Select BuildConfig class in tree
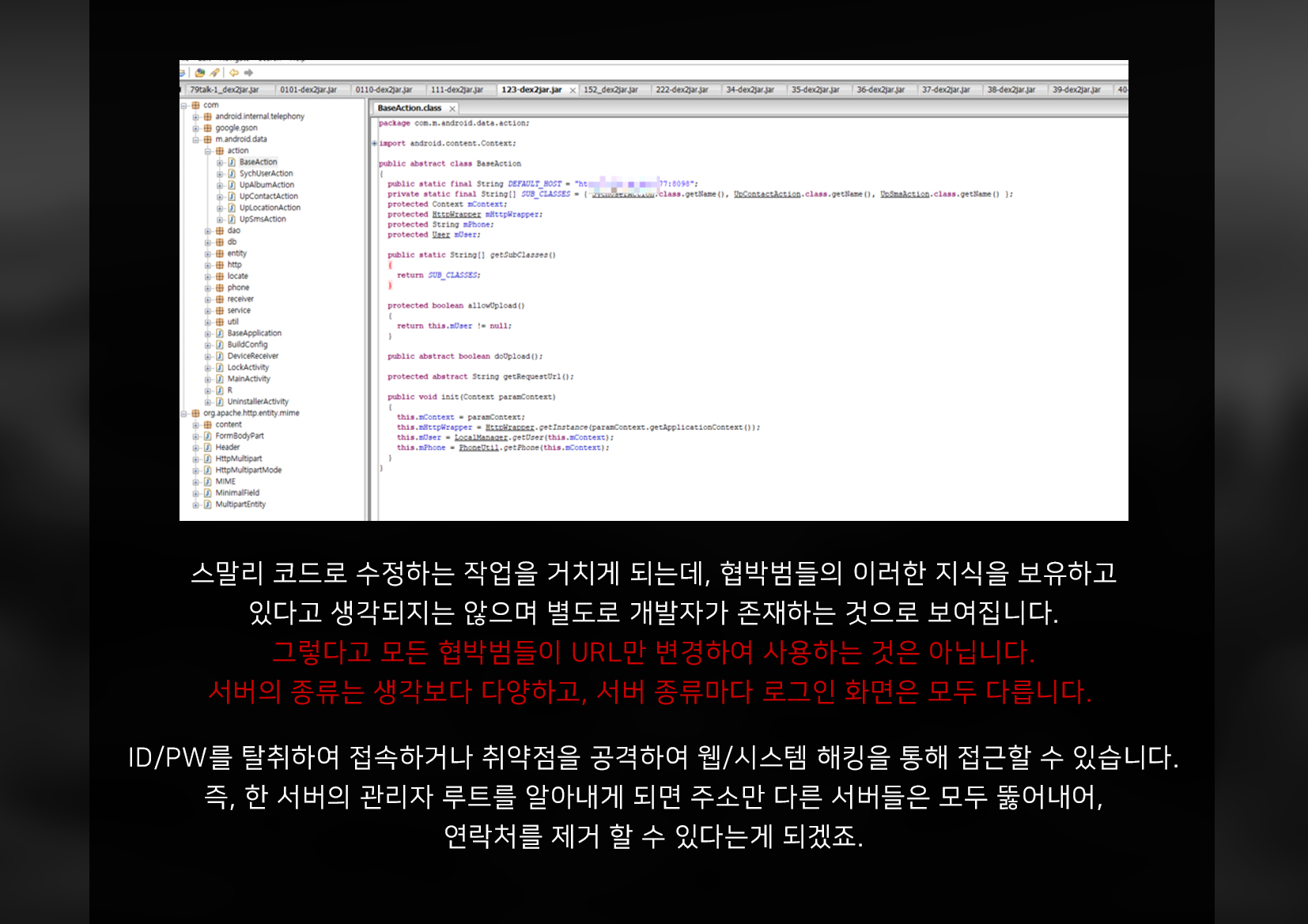1308x924 pixels. click(x=248, y=345)
